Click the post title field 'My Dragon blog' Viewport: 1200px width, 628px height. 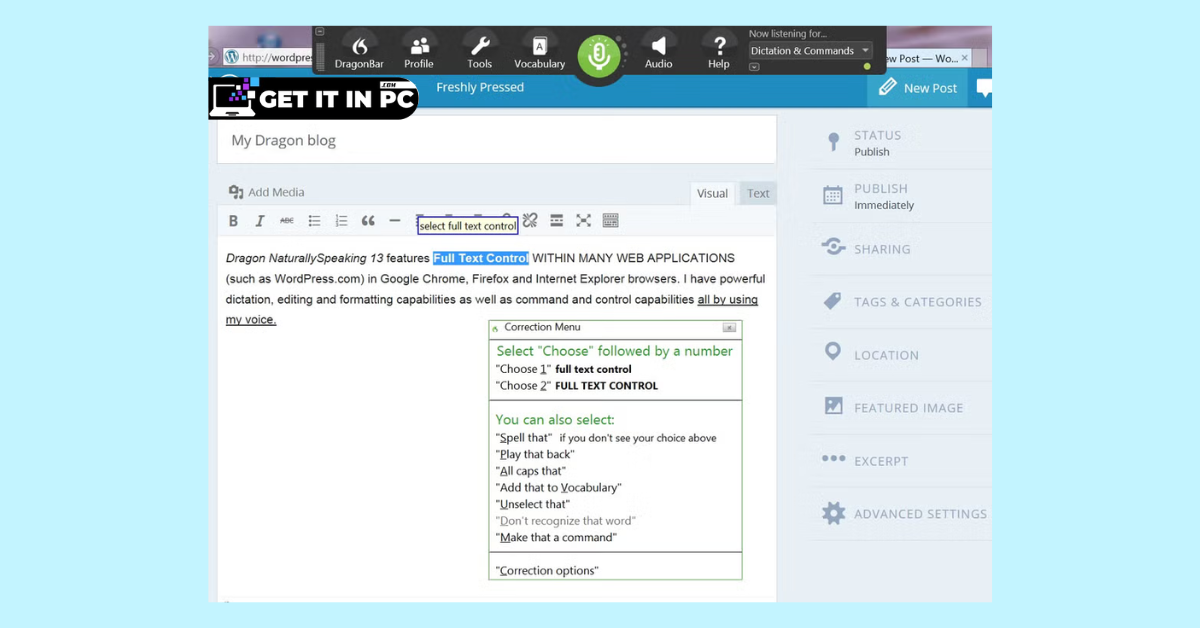(x=497, y=140)
